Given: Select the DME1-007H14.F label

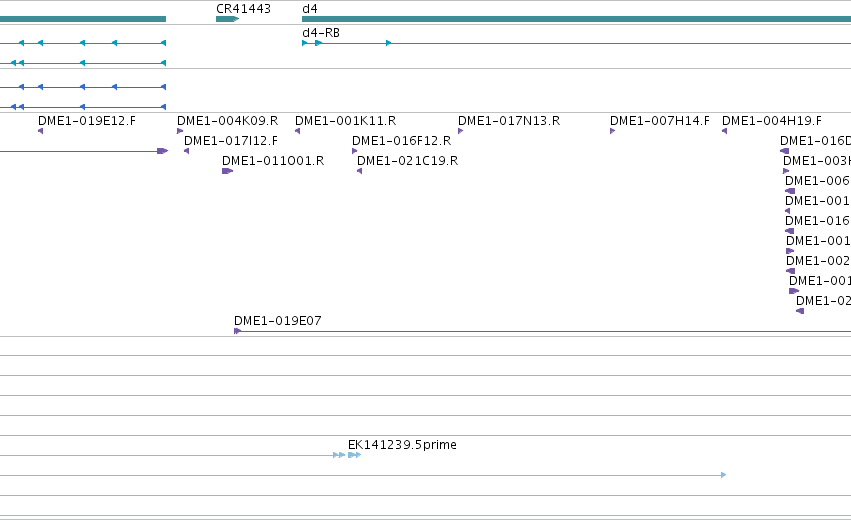Looking at the screenshot, I should (659, 121).
